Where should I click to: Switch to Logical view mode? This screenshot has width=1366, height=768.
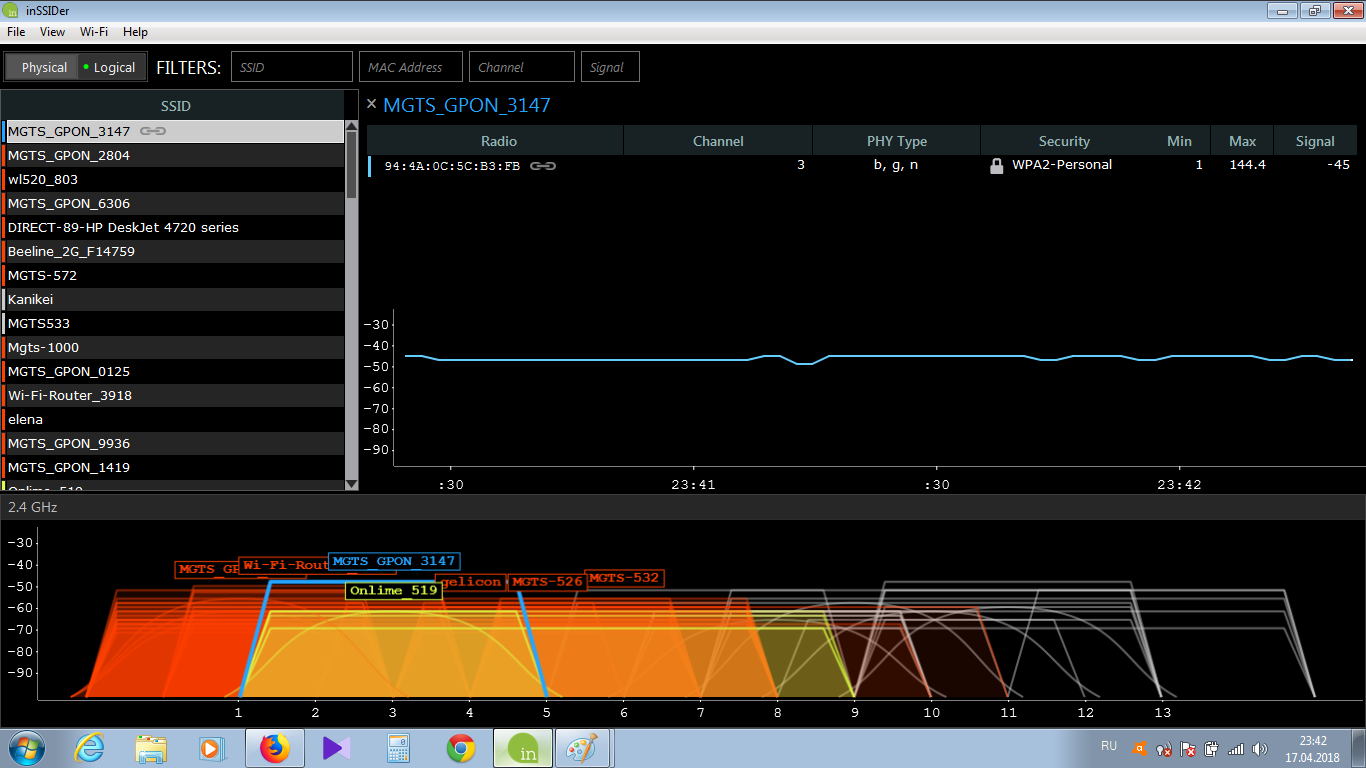[112, 68]
